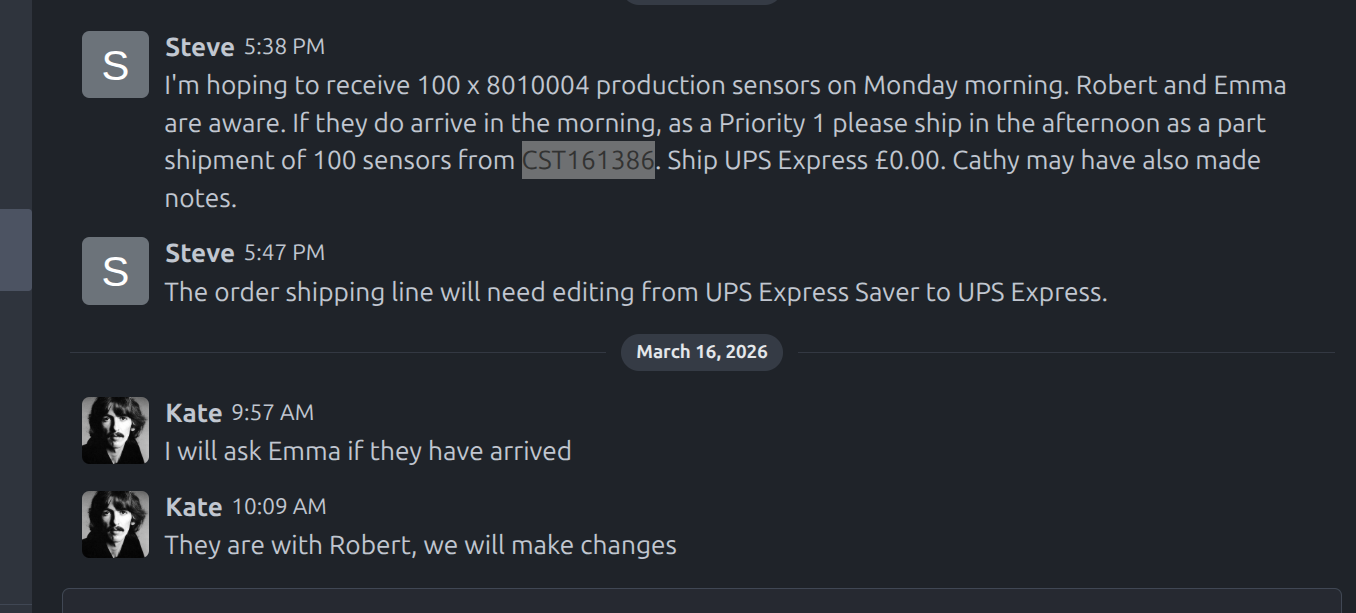Select the highlighted item in left sidebar

[16, 250]
